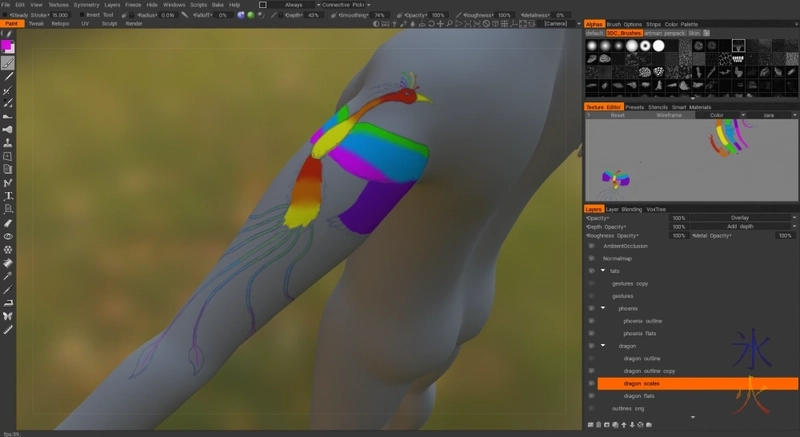Collapse the phoenix layer group

tap(603, 308)
